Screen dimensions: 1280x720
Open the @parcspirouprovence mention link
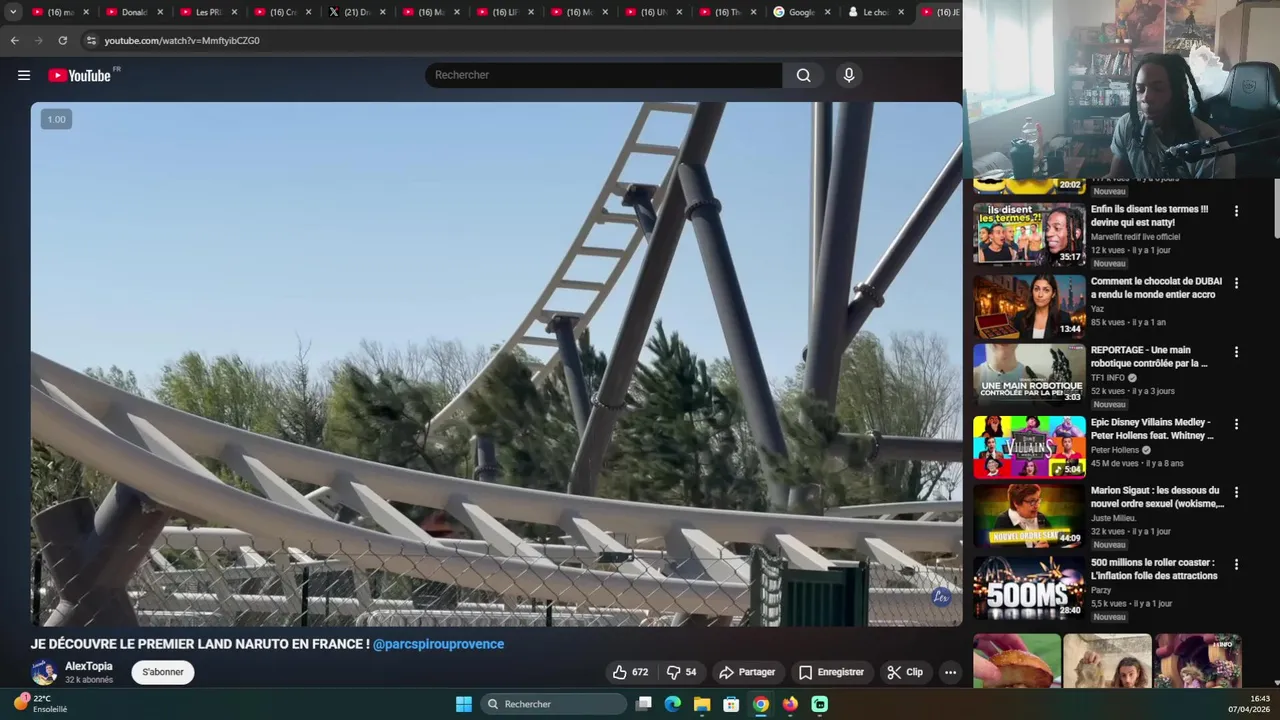pyautogui.click(x=438, y=644)
